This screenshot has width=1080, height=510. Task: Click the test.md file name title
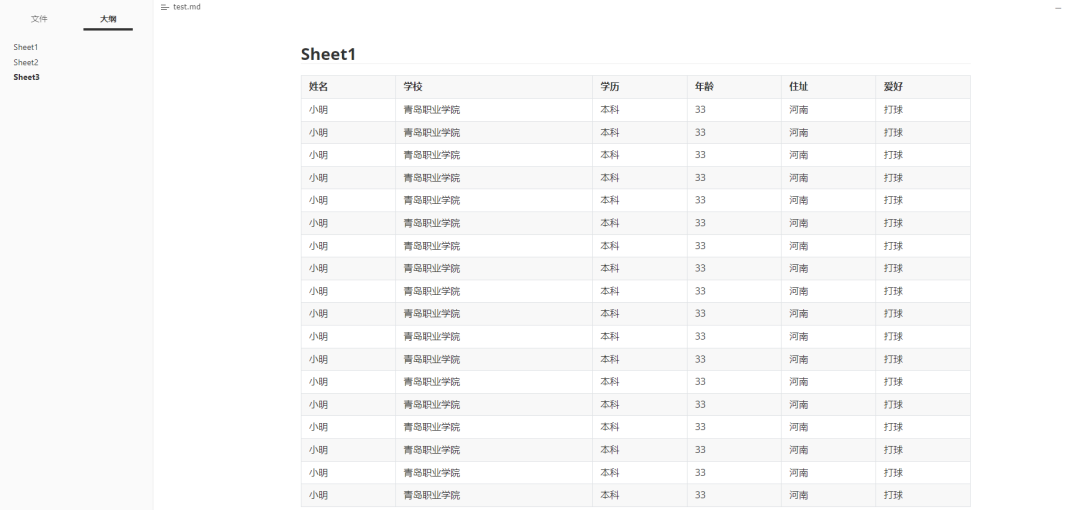(187, 7)
